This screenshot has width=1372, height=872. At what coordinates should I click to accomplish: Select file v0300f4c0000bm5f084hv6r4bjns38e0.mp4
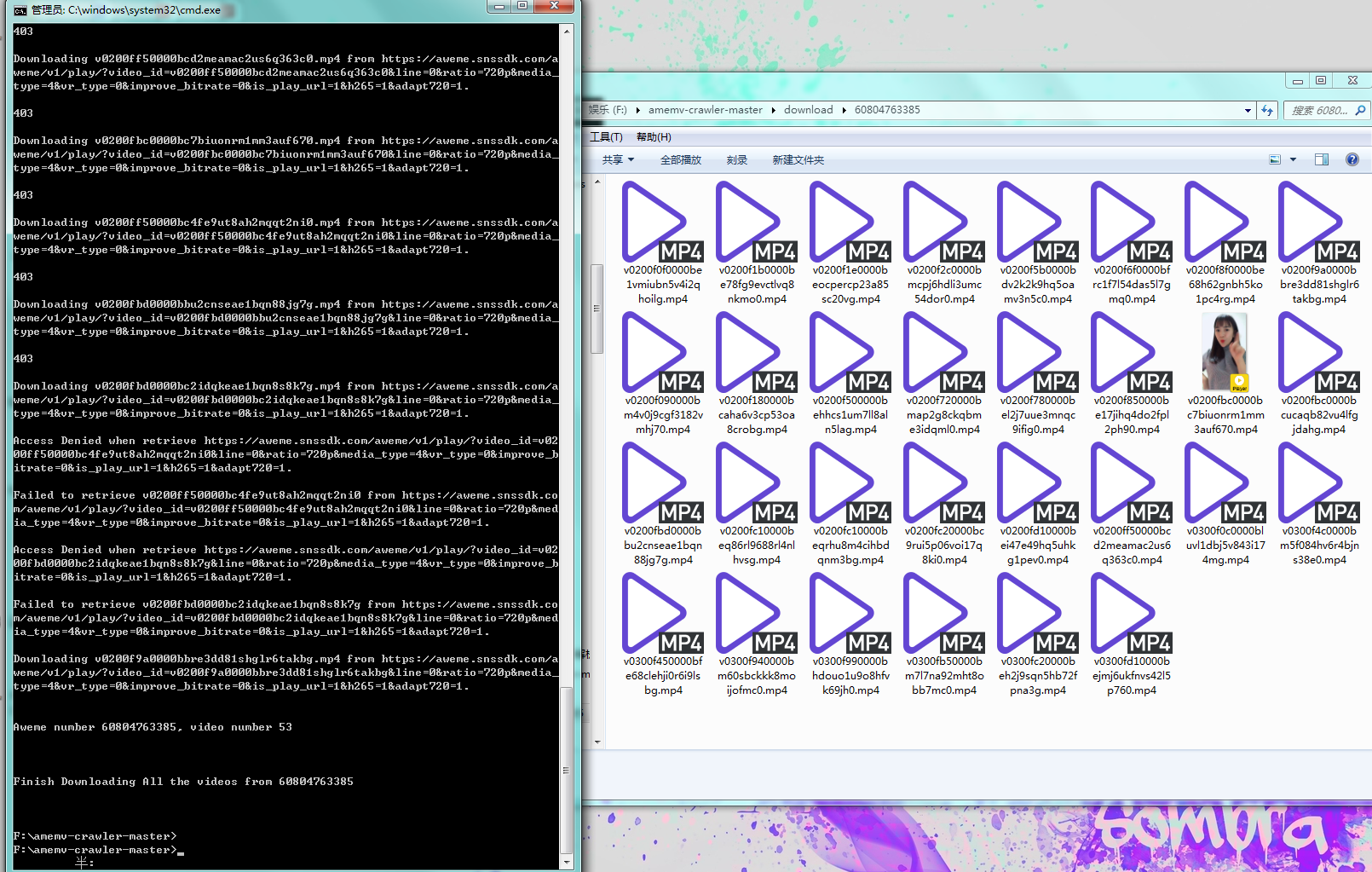click(1319, 504)
